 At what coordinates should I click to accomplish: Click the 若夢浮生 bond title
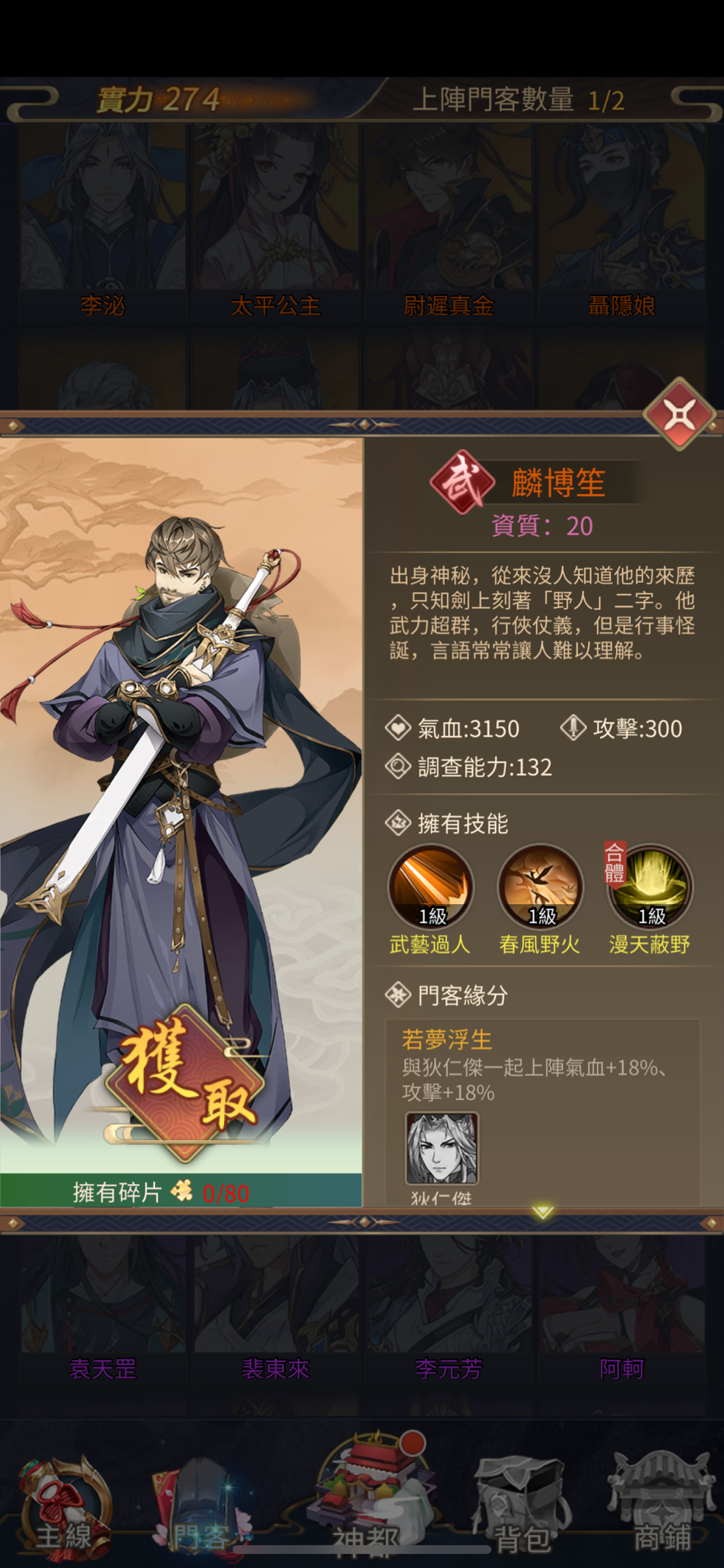point(446,1040)
